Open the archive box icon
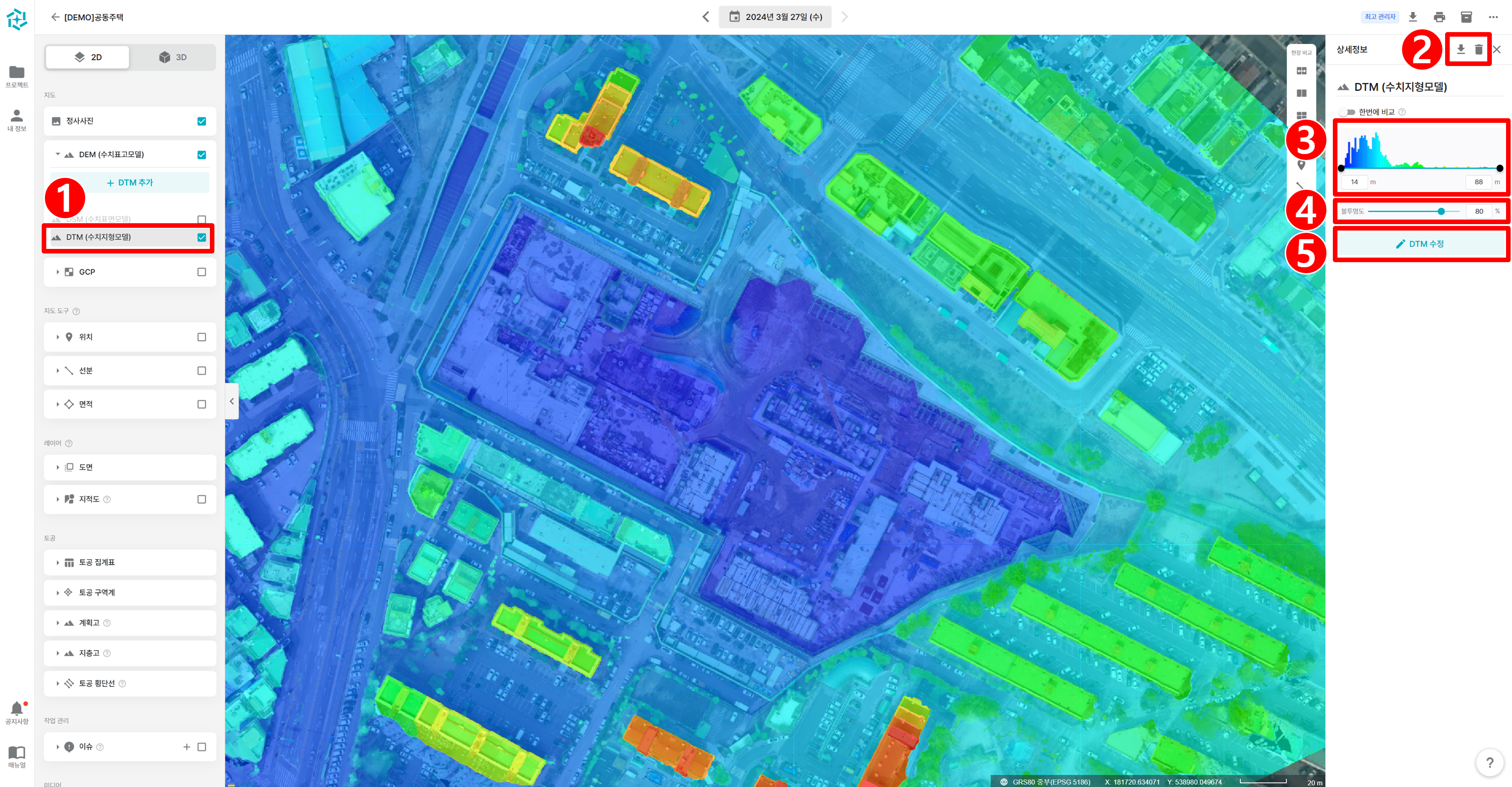The height and width of the screenshot is (787, 1512). coord(1466,17)
